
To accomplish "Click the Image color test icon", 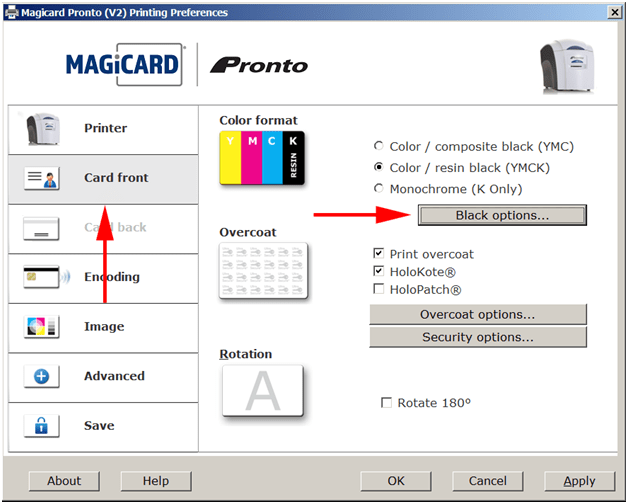I will coord(42,327).
